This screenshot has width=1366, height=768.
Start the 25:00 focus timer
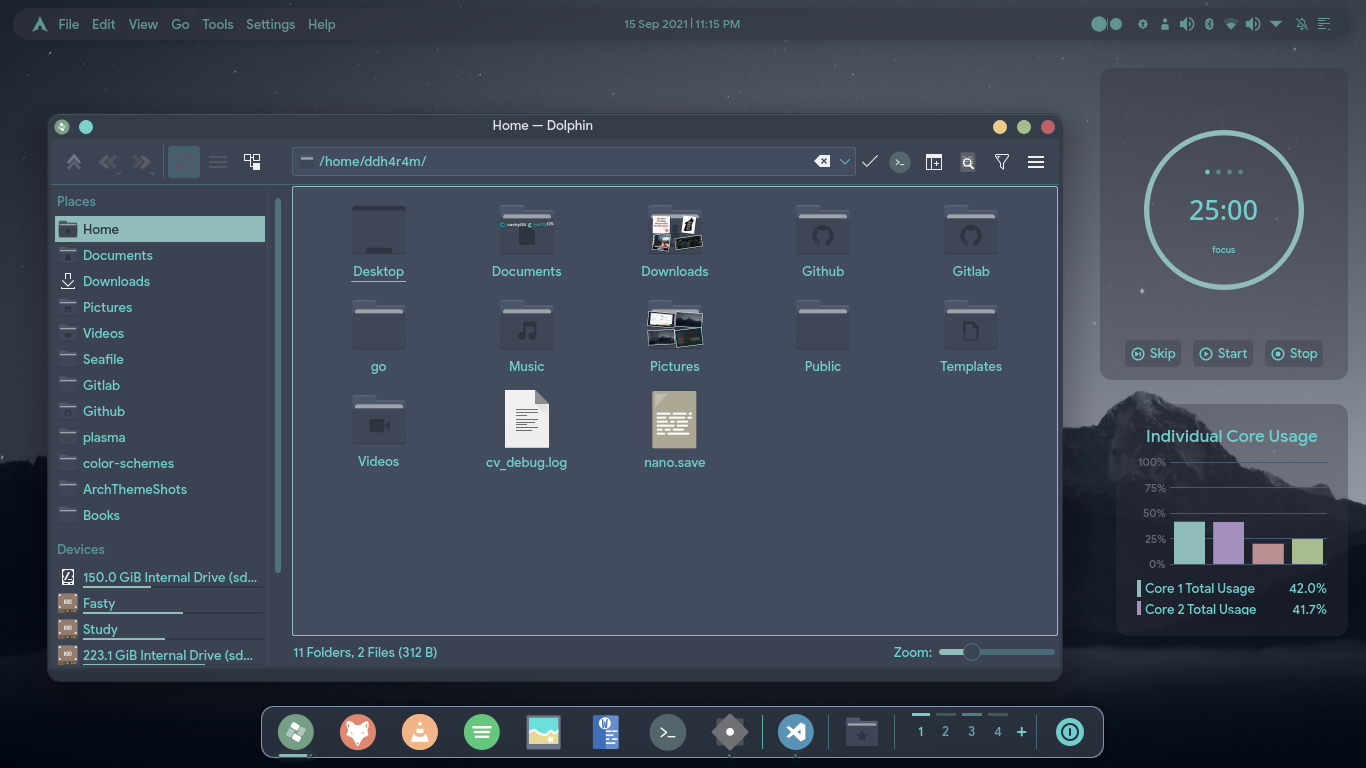[x=1223, y=353]
